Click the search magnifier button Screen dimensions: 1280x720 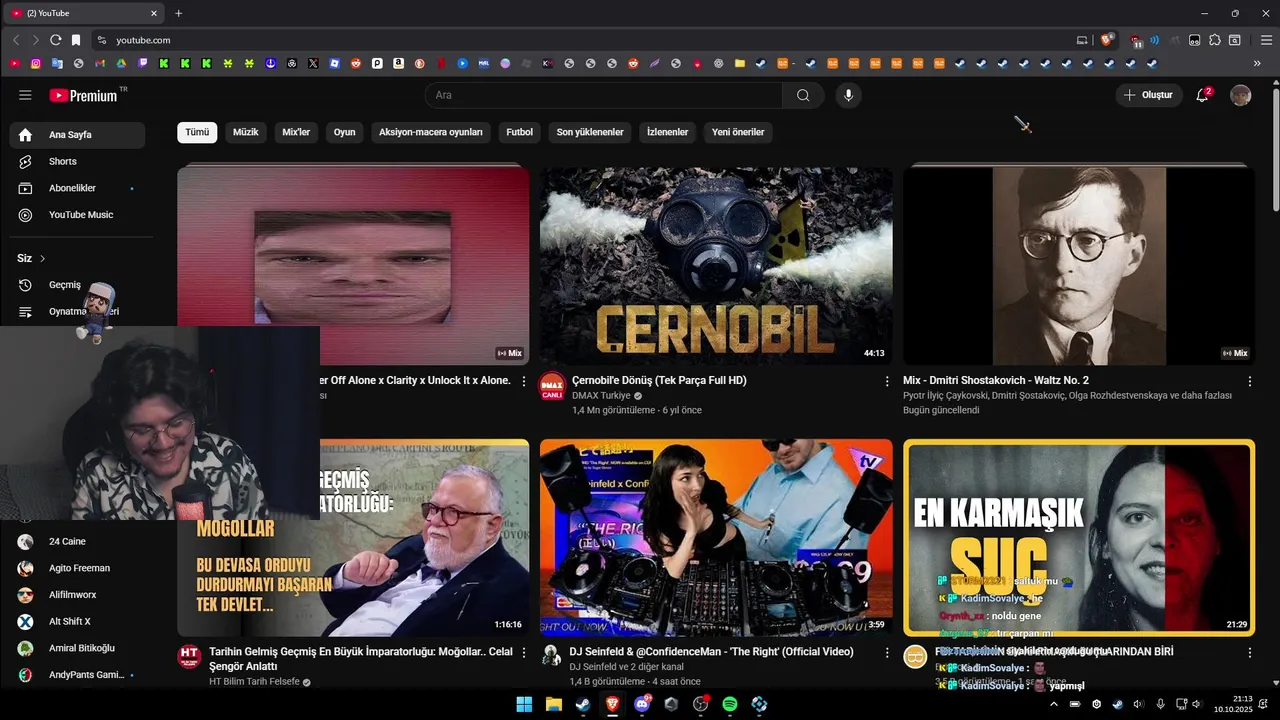coord(803,95)
